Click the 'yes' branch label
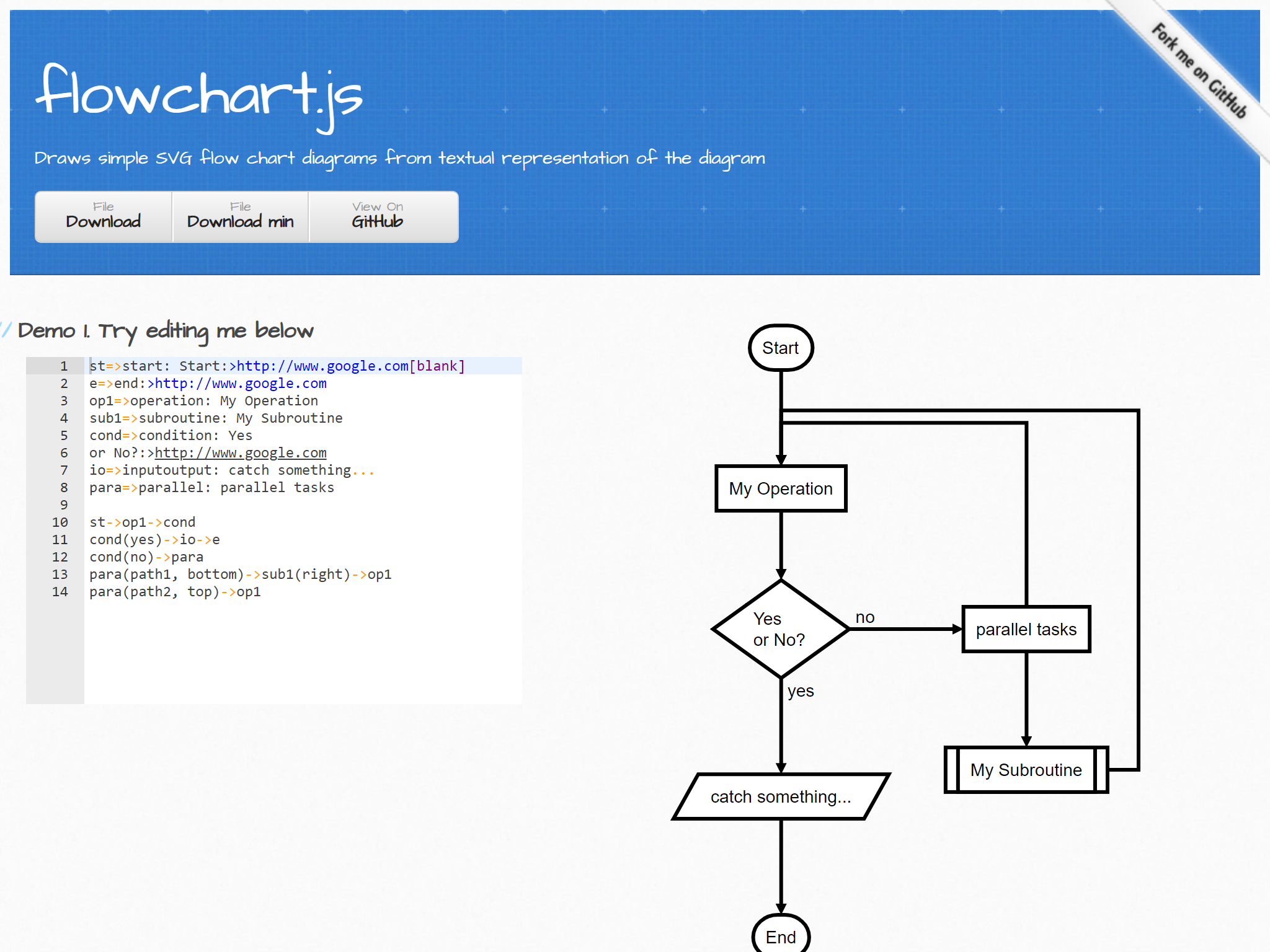The width and height of the screenshot is (1270, 952). [x=801, y=690]
